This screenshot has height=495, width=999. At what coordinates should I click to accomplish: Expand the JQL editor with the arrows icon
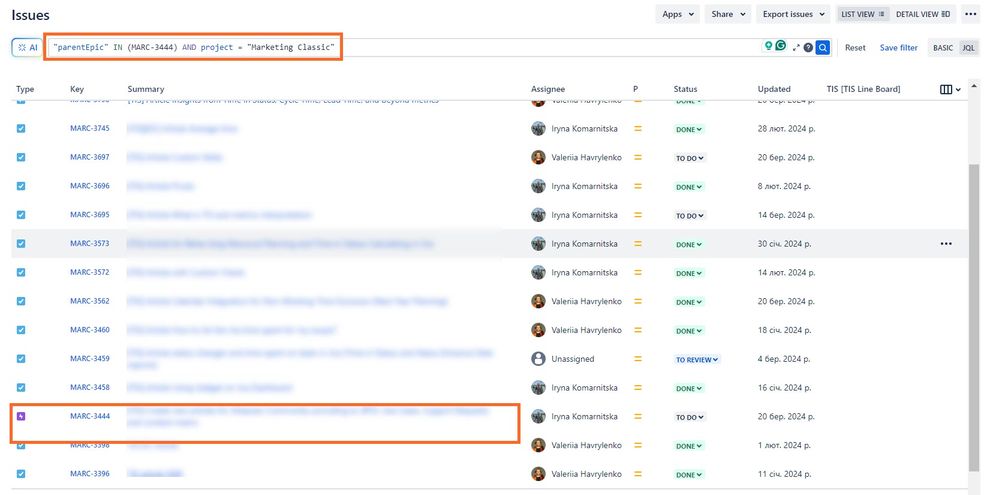point(796,47)
